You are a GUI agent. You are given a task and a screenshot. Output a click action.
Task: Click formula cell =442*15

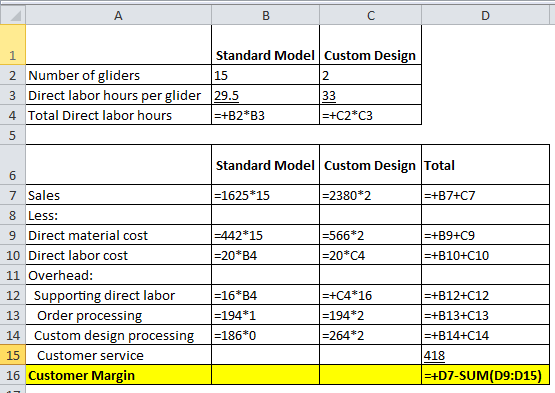[x=265, y=235]
